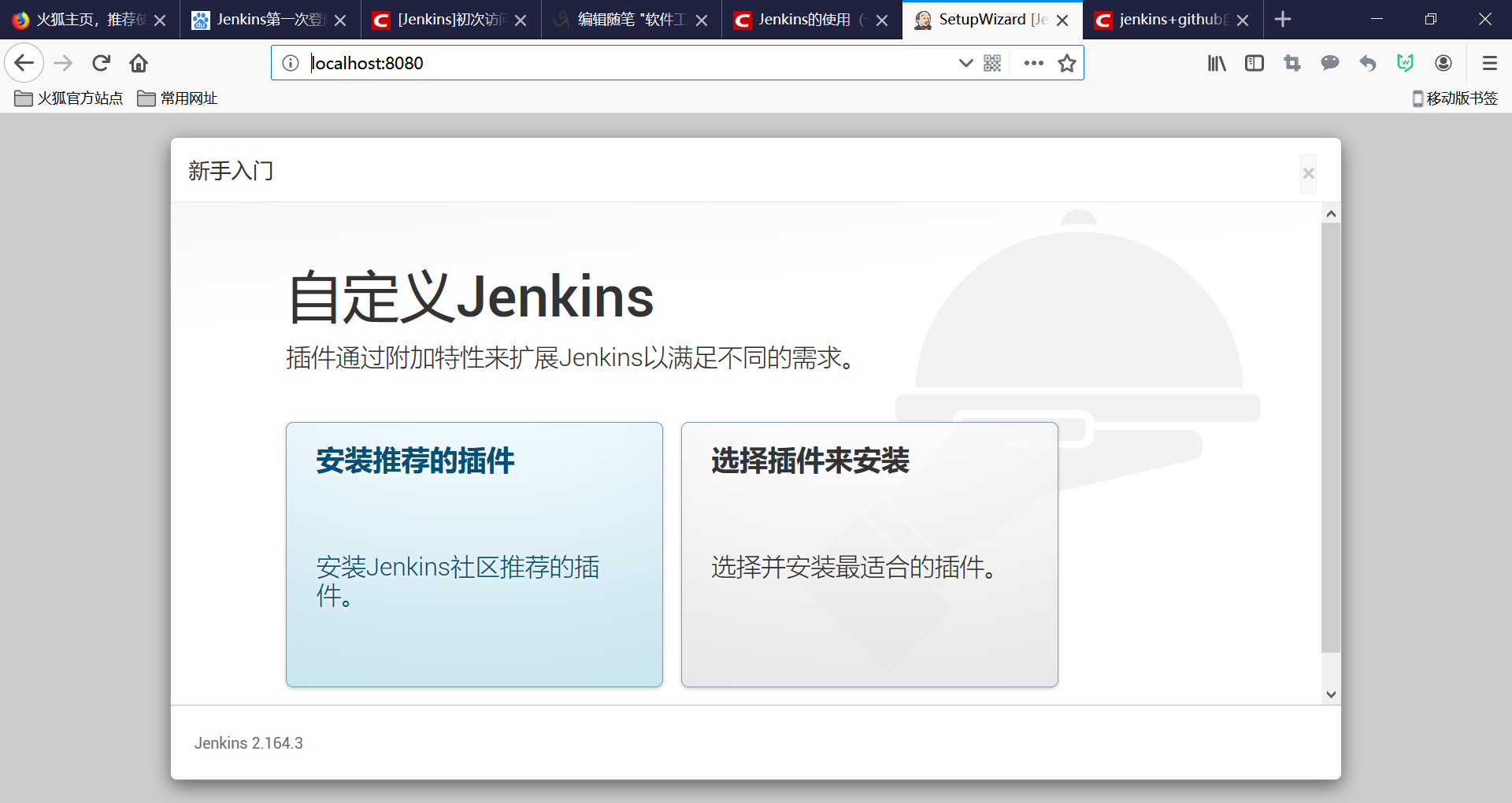The height and width of the screenshot is (803, 1512).
Task: Open the Firefox hamburger menu
Action: (x=1489, y=63)
